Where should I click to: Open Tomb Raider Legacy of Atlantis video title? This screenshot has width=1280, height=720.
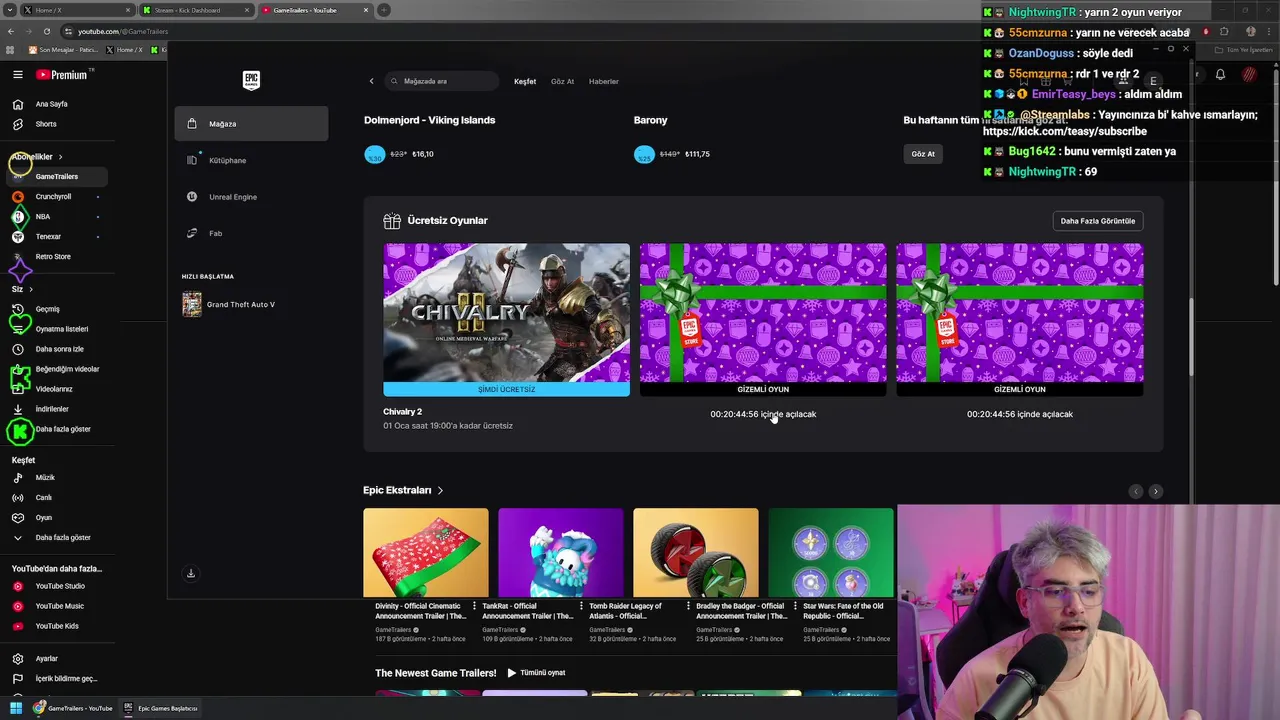click(626, 611)
